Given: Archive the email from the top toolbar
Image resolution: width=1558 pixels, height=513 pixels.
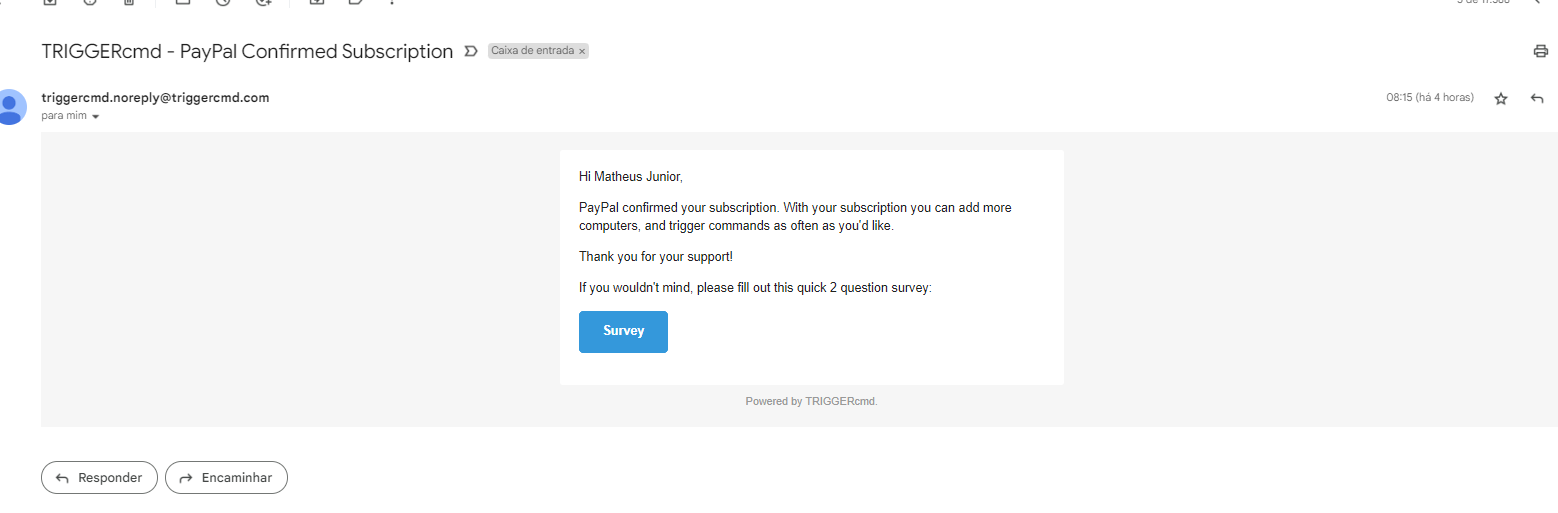Looking at the screenshot, I should [49, 2].
